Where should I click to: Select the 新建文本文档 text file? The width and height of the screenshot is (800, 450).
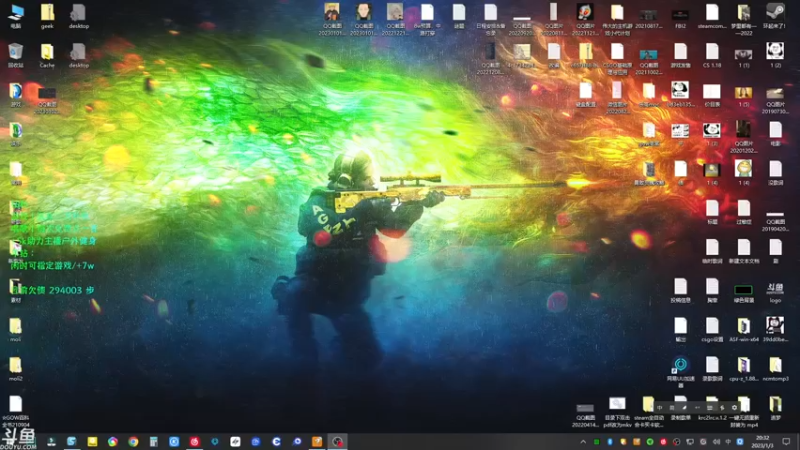pyautogui.click(x=743, y=252)
